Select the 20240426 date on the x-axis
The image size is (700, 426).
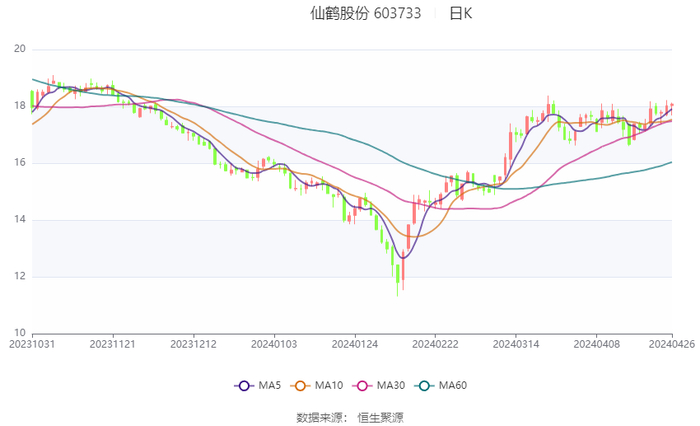(671, 343)
